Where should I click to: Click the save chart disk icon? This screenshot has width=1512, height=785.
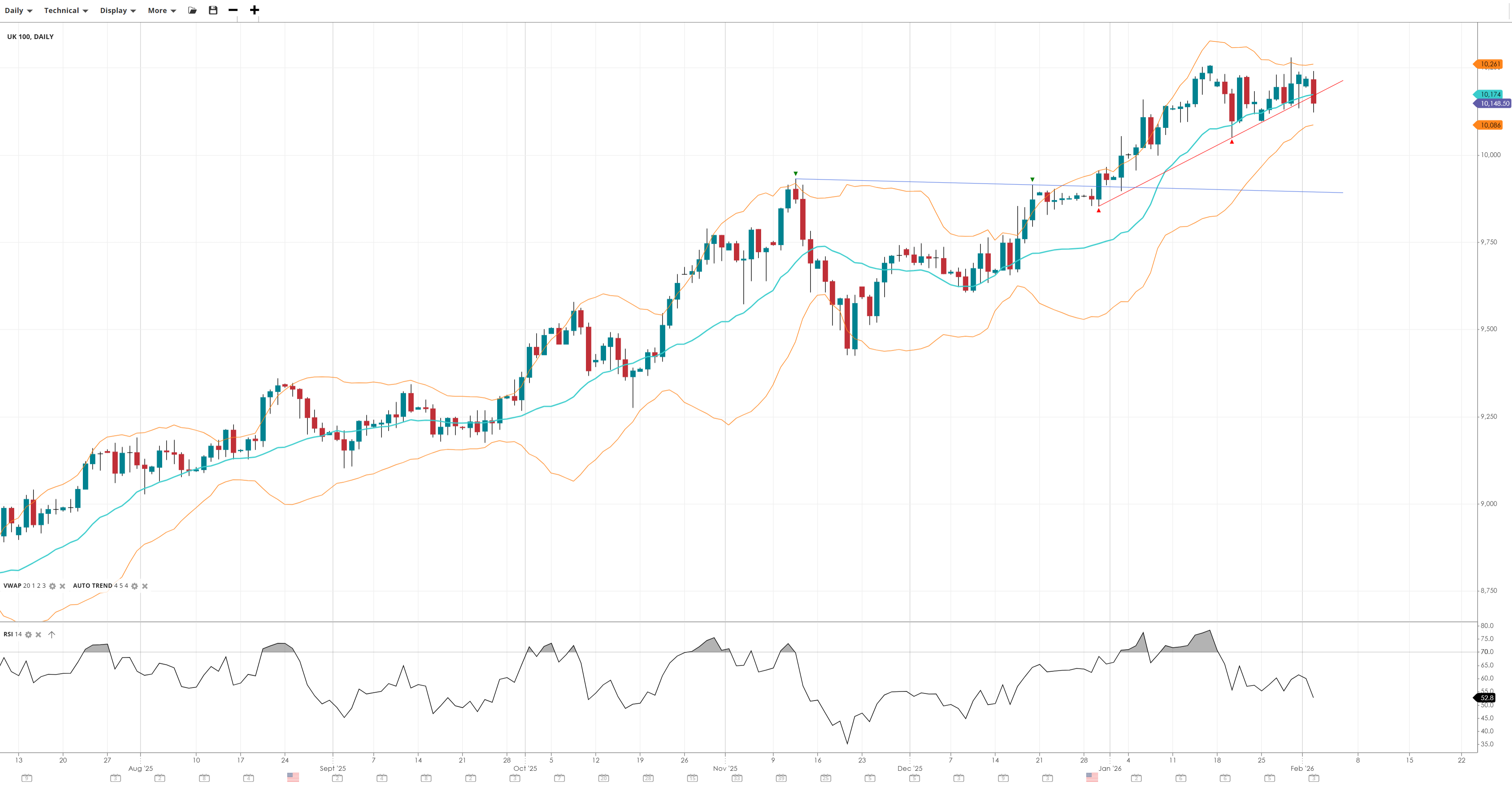(213, 10)
